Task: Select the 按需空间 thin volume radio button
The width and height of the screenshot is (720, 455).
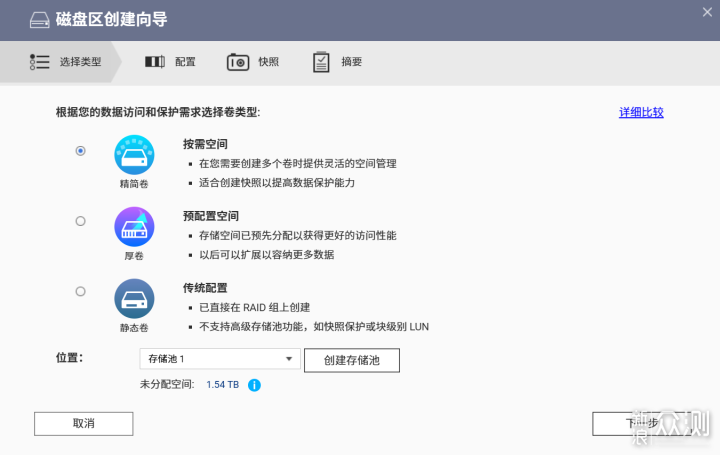Action: 80,151
